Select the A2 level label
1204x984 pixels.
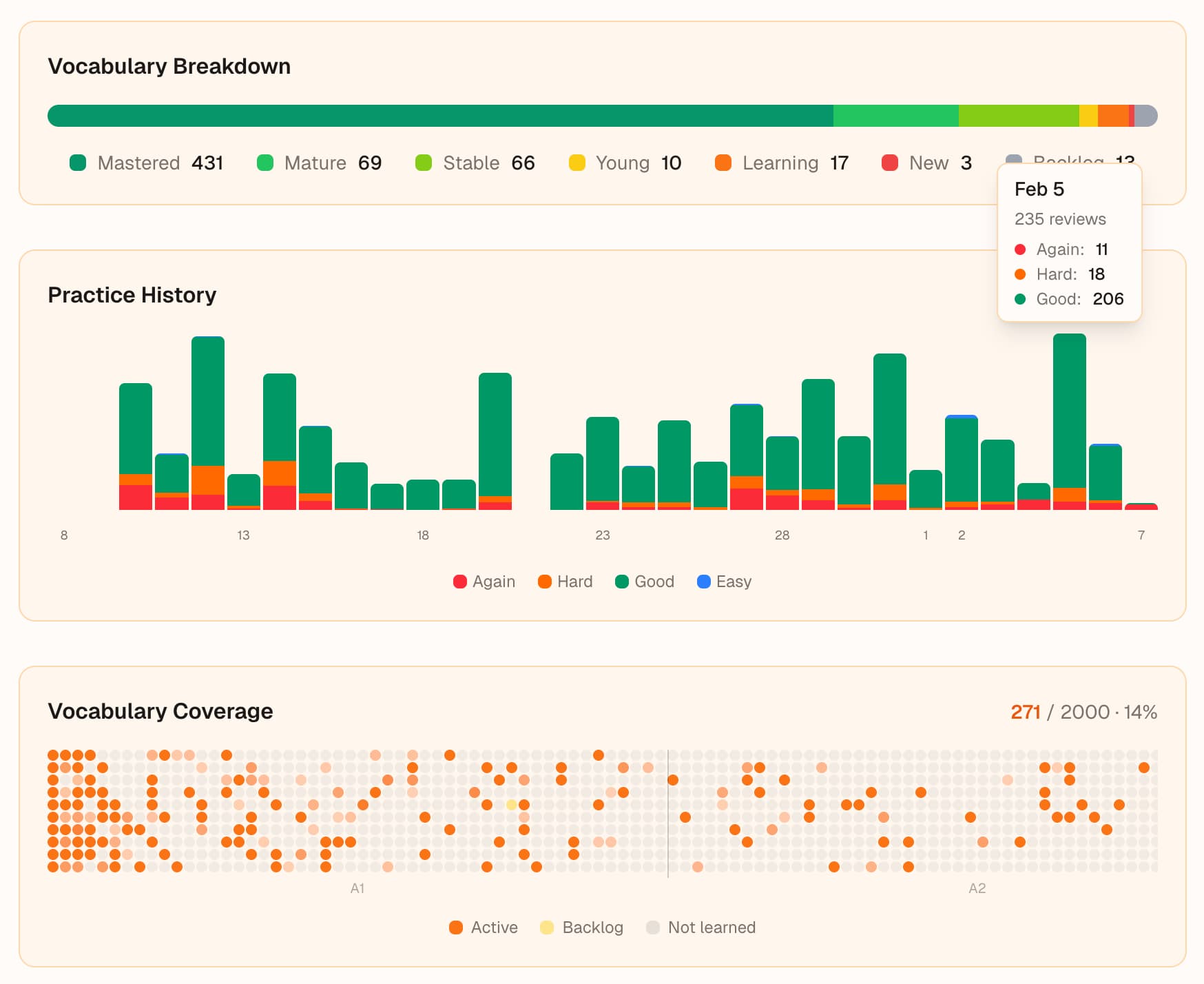click(x=977, y=888)
